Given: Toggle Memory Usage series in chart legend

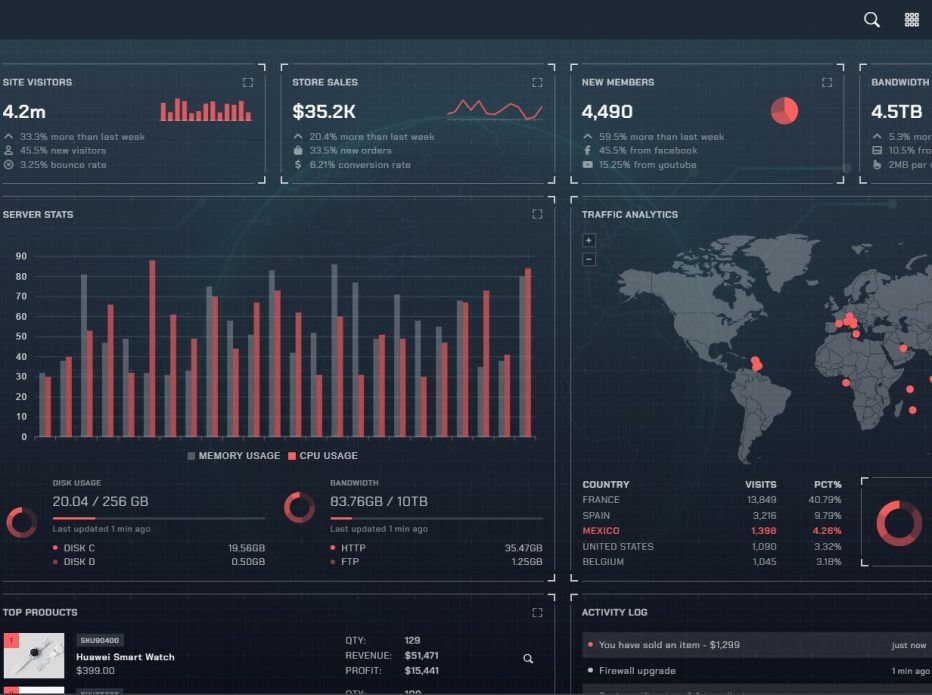Looking at the screenshot, I should tap(234, 456).
